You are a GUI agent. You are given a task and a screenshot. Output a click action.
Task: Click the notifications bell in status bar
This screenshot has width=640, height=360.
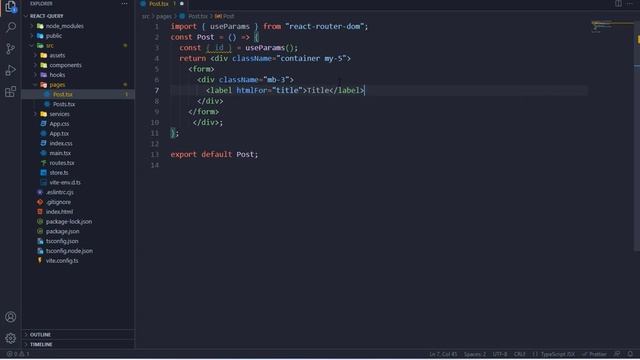point(630,354)
